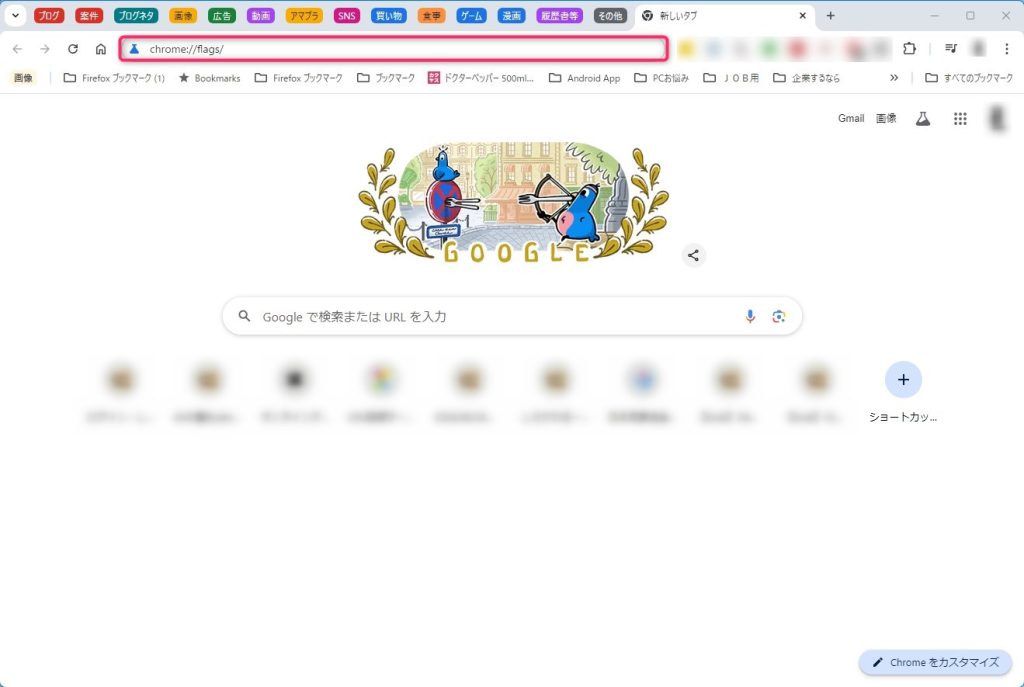Open the media control icon

click(x=951, y=49)
